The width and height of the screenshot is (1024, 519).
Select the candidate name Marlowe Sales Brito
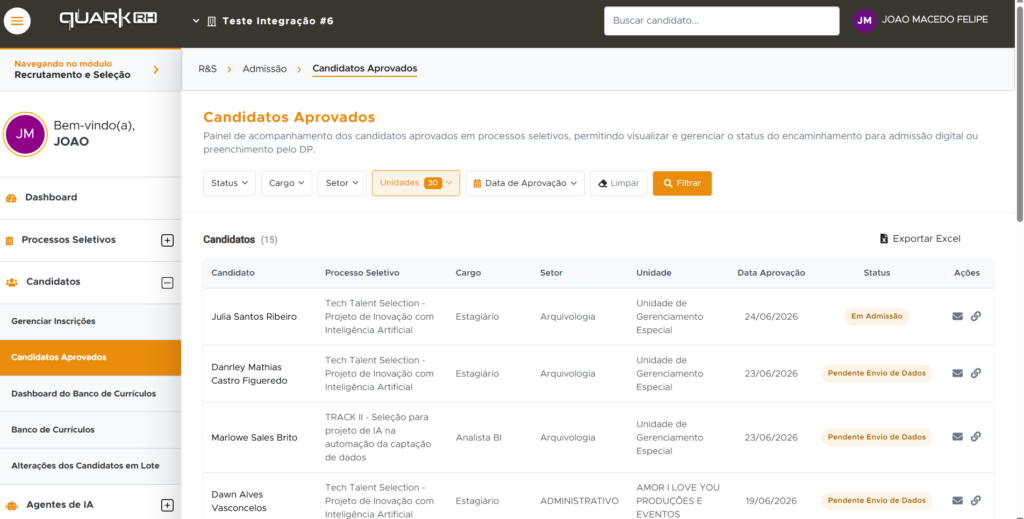click(255, 437)
